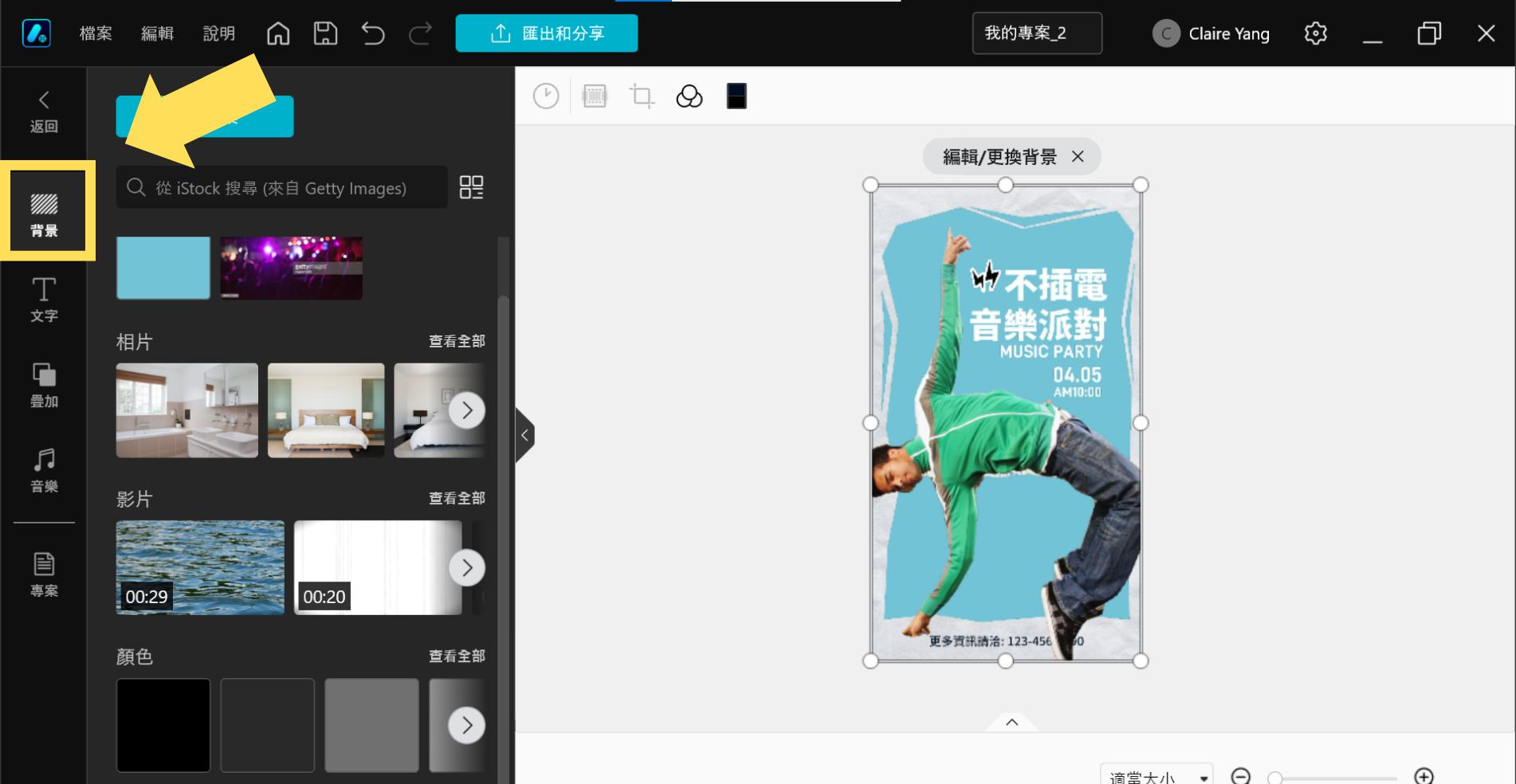Open the 疊加 overlay panel

[x=44, y=386]
